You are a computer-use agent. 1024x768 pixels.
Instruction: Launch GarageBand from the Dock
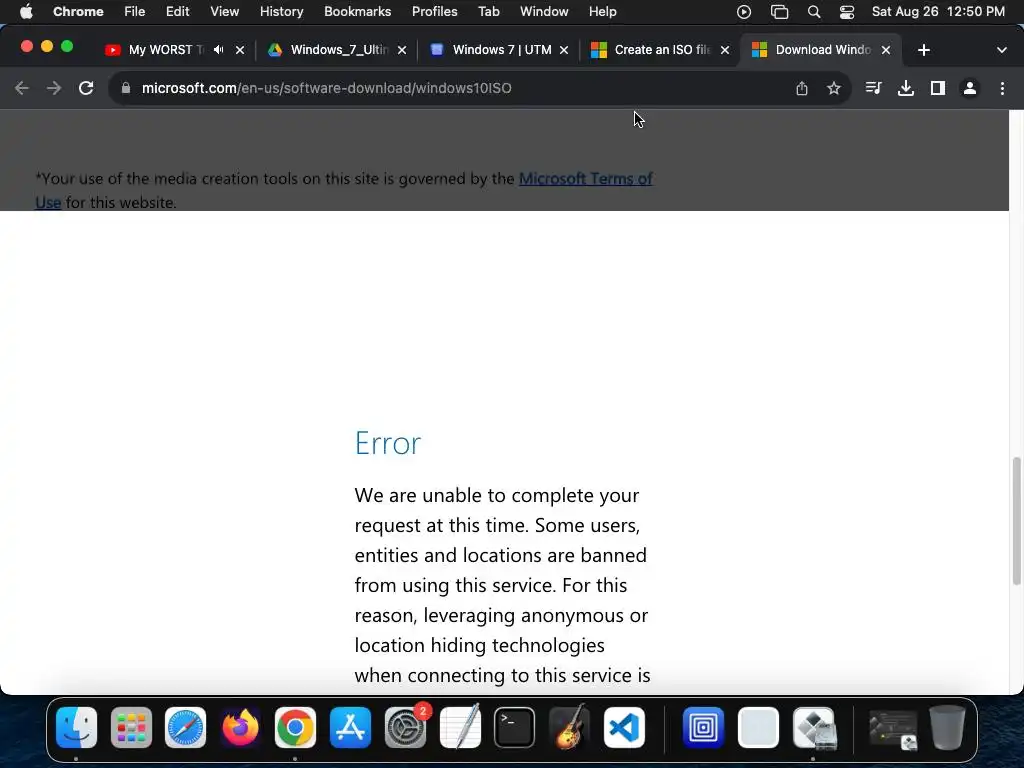[569, 728]
